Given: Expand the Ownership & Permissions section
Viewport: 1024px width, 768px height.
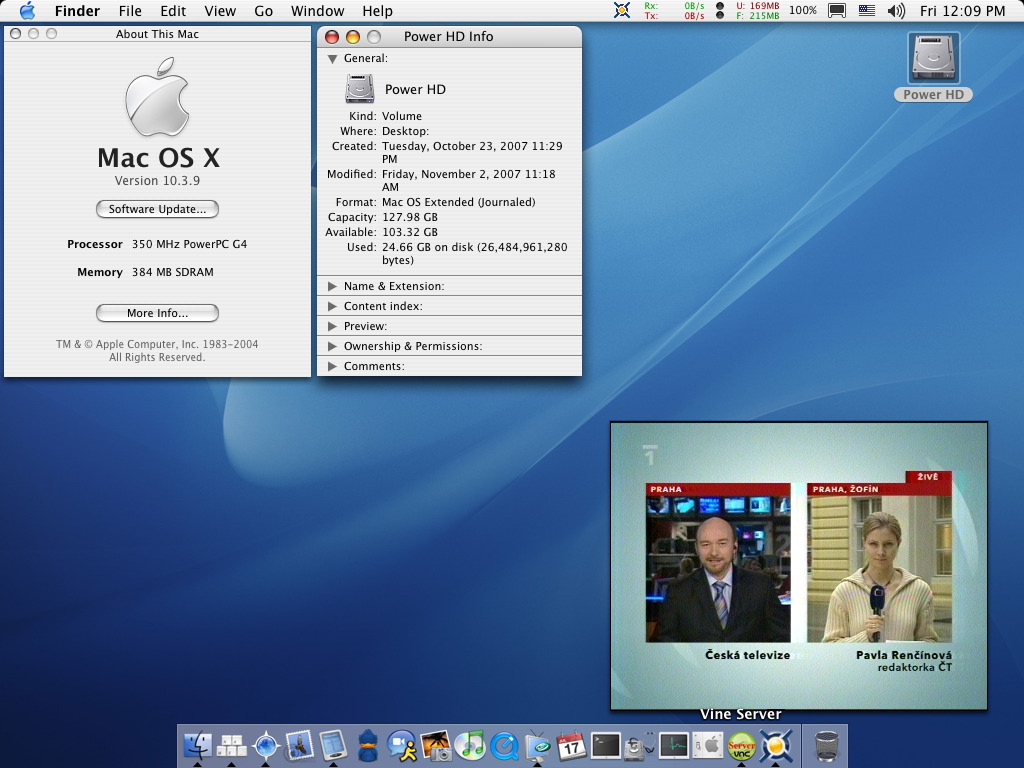Looking at the screenshot, I should click(333, 346).
